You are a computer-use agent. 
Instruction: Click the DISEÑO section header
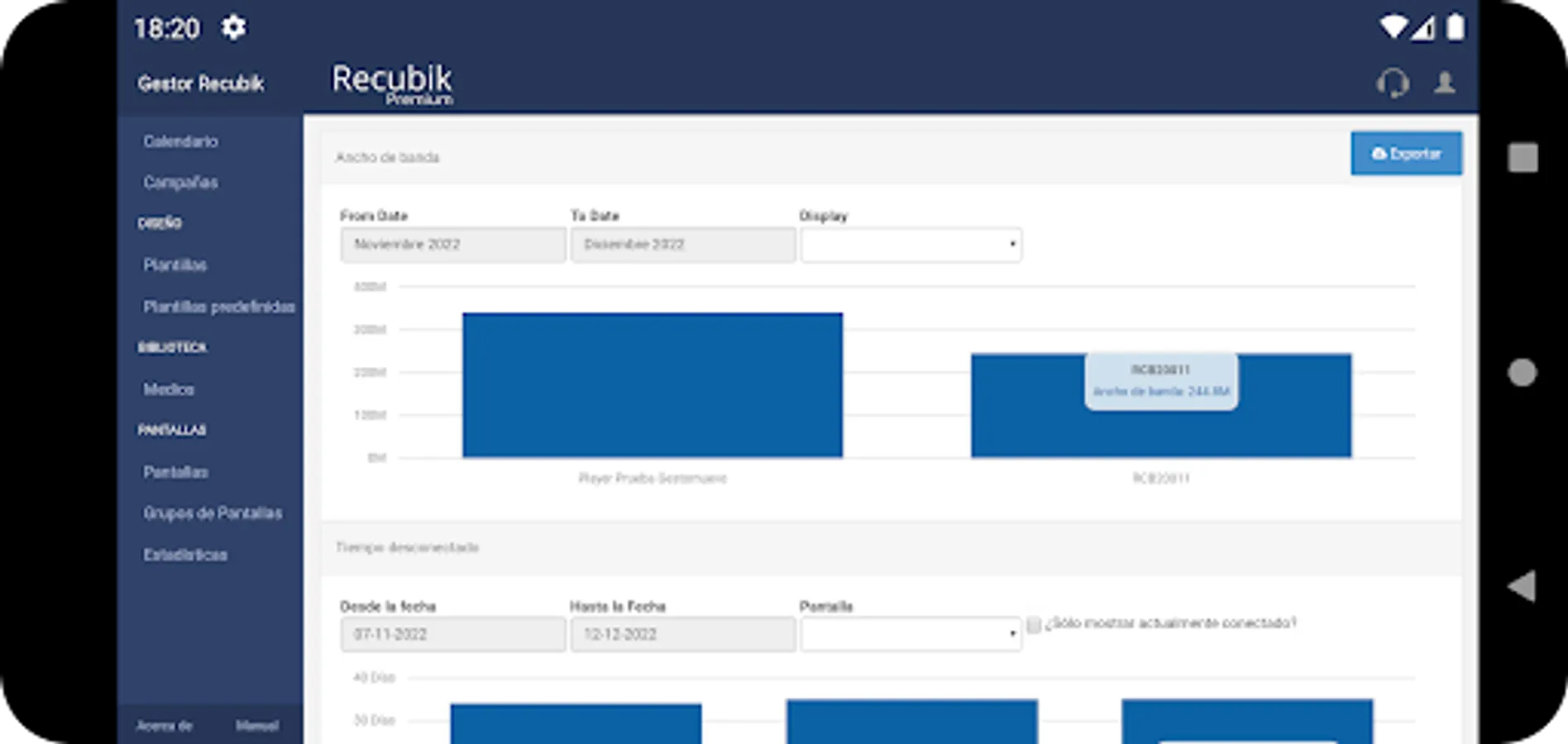point(160,223)
